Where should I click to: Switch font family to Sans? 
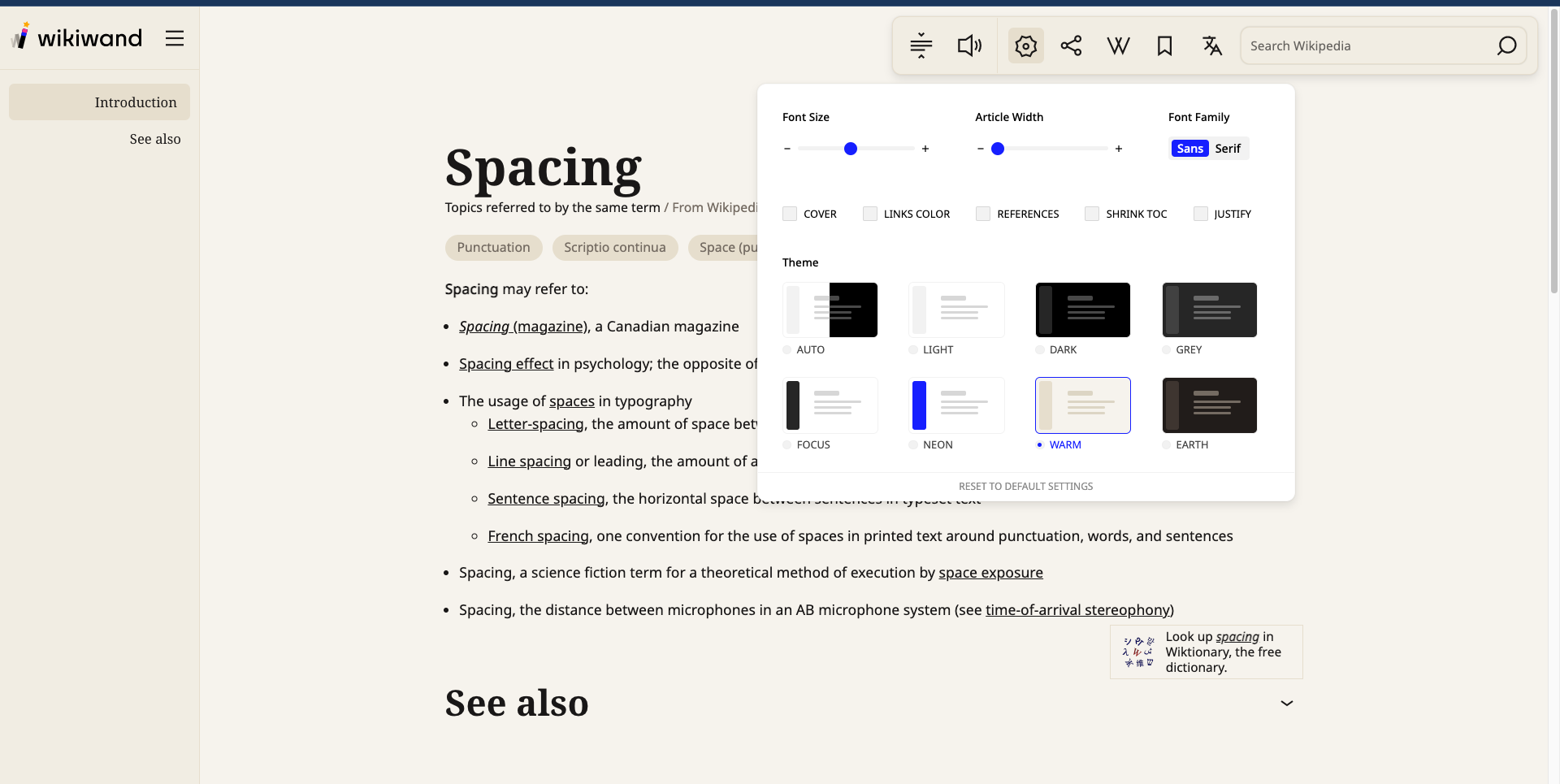coord(1189,148)
